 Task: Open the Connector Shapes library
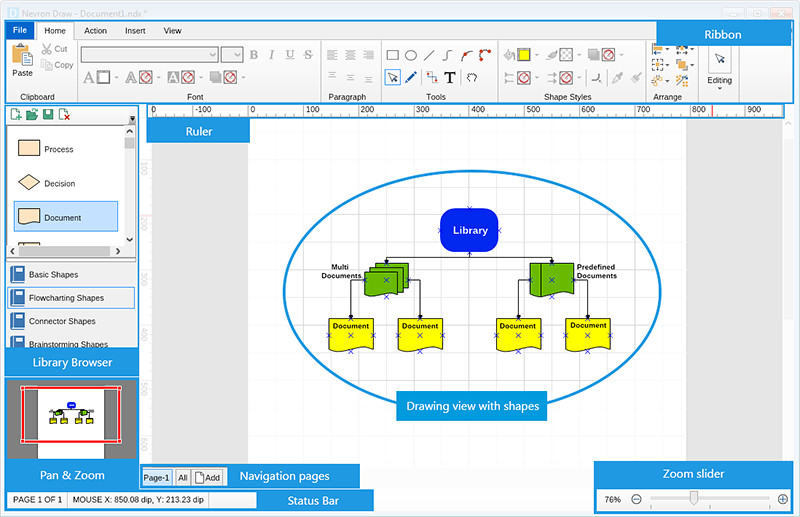tap(72, 321)
